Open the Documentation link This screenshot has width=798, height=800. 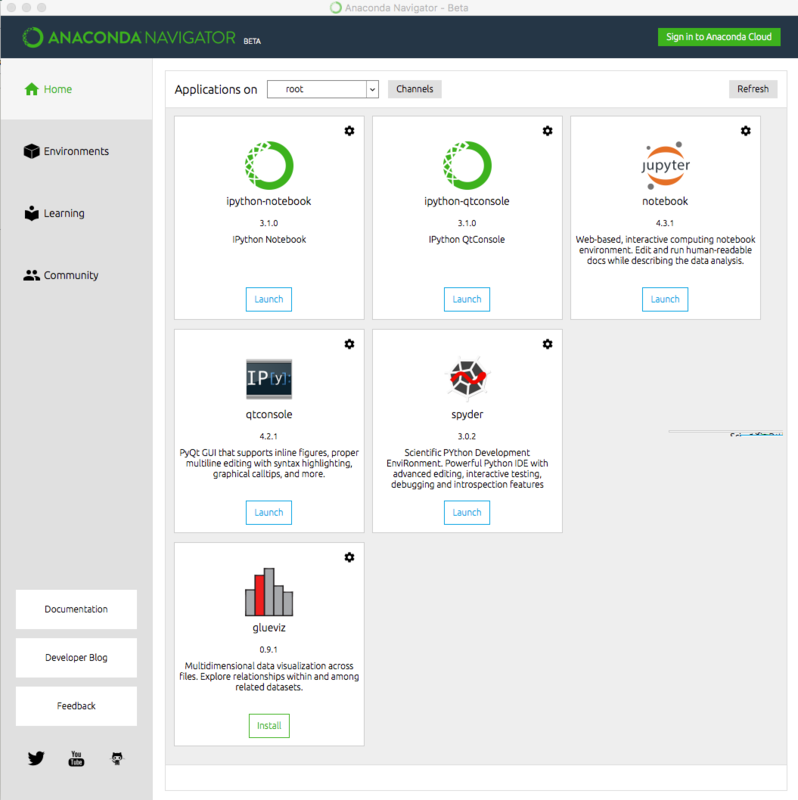[x=76, y=609]
